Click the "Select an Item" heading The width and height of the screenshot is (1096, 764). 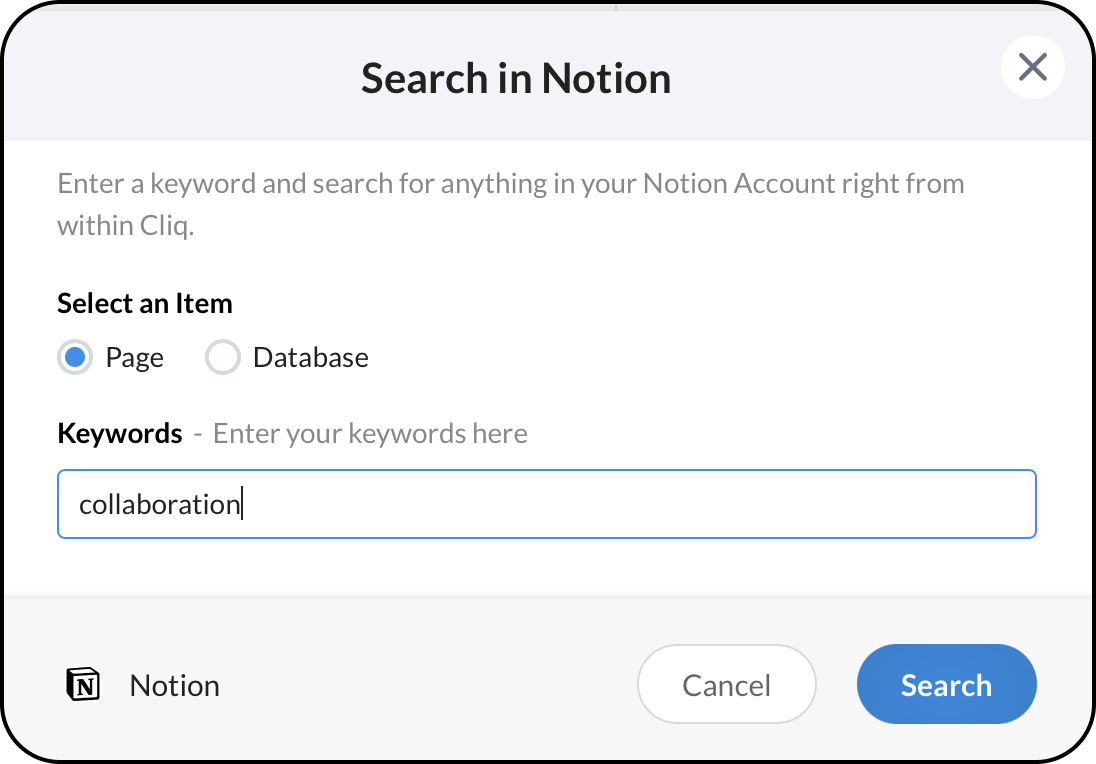pos(145,303)
